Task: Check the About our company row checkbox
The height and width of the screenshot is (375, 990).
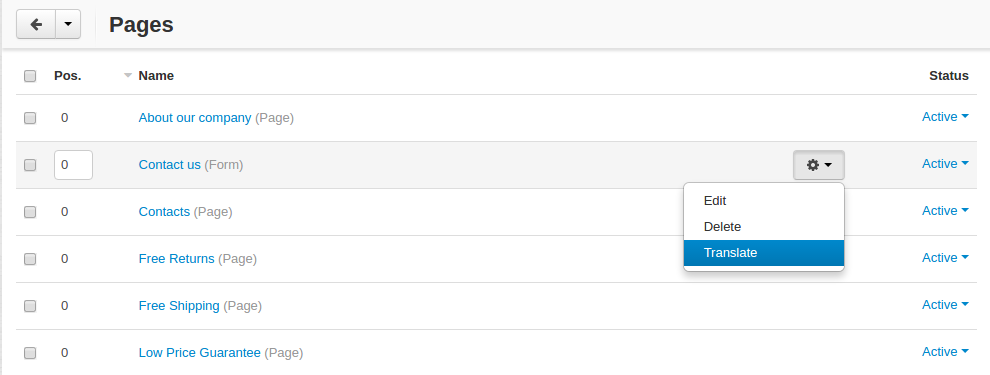Action: (x=30, y=118)
